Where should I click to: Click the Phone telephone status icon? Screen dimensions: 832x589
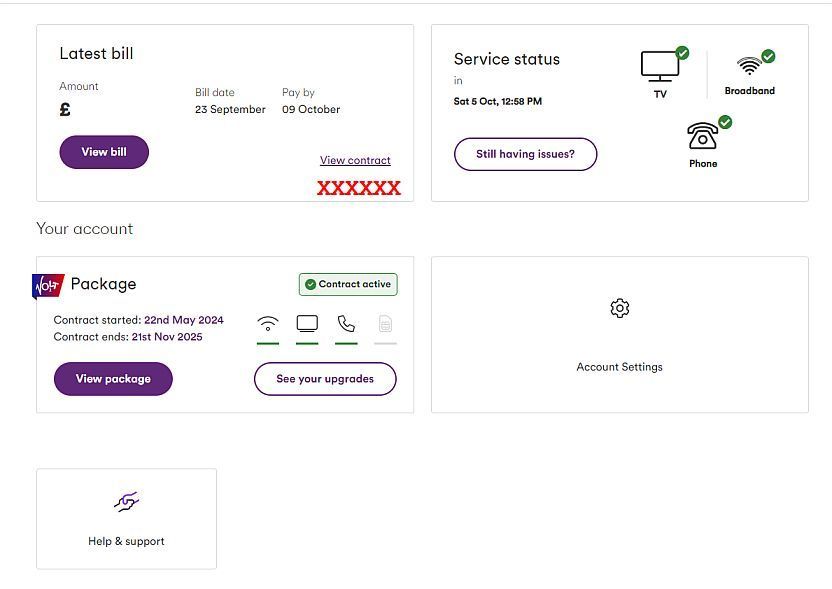[702, 136]
